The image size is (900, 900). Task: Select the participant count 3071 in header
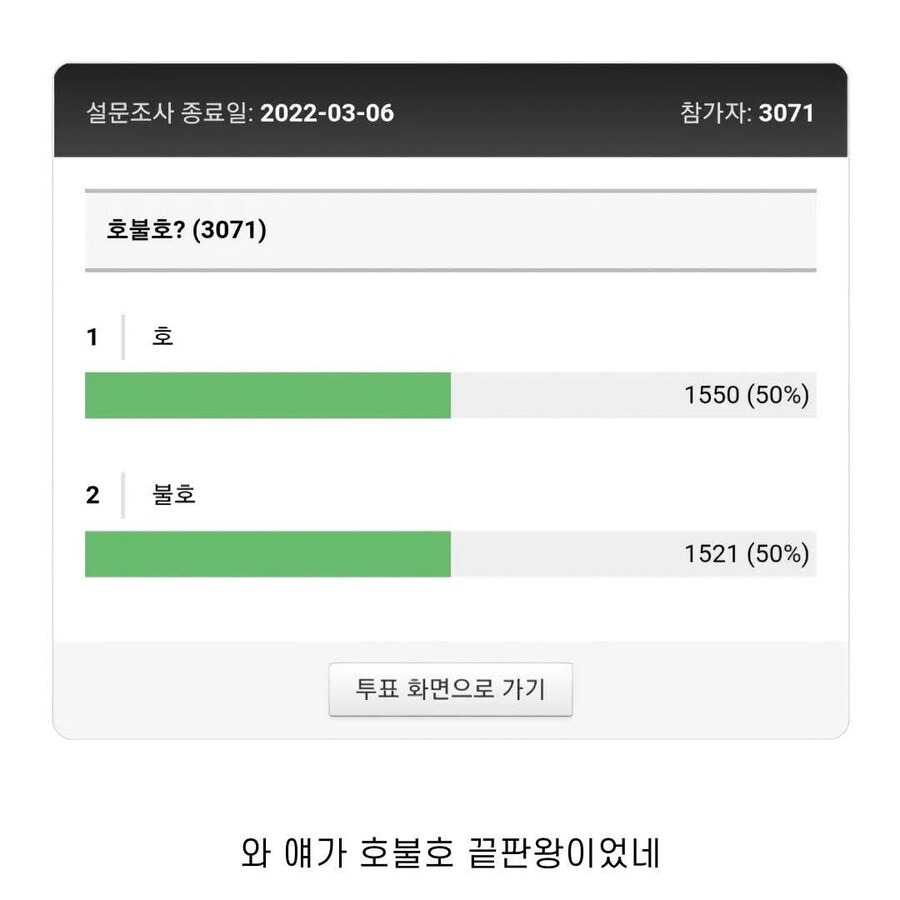click(x=786, y=113)
